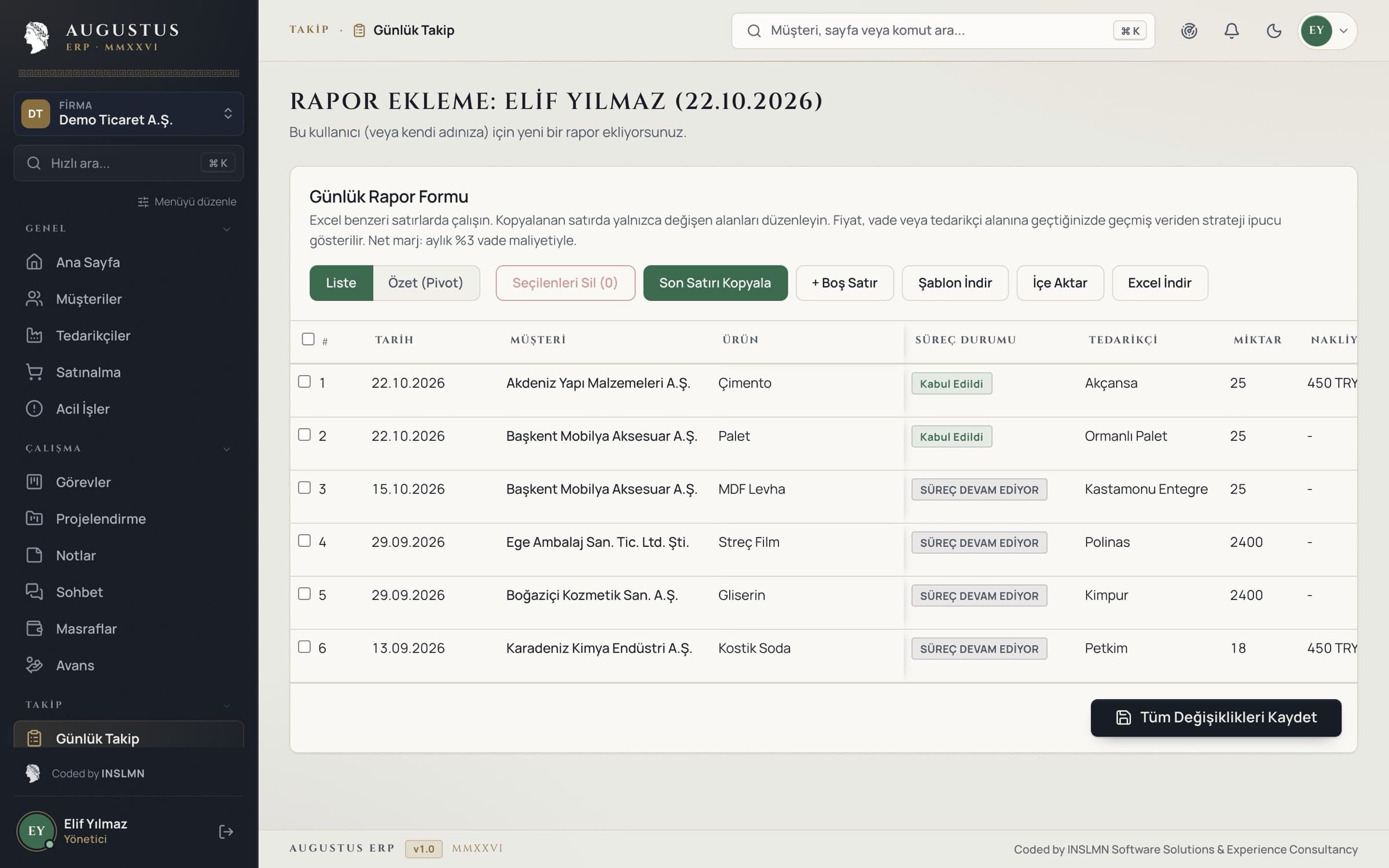Open Masraflar wallet icon
This screenshot has width=1389, height=868.
(34, 628)
